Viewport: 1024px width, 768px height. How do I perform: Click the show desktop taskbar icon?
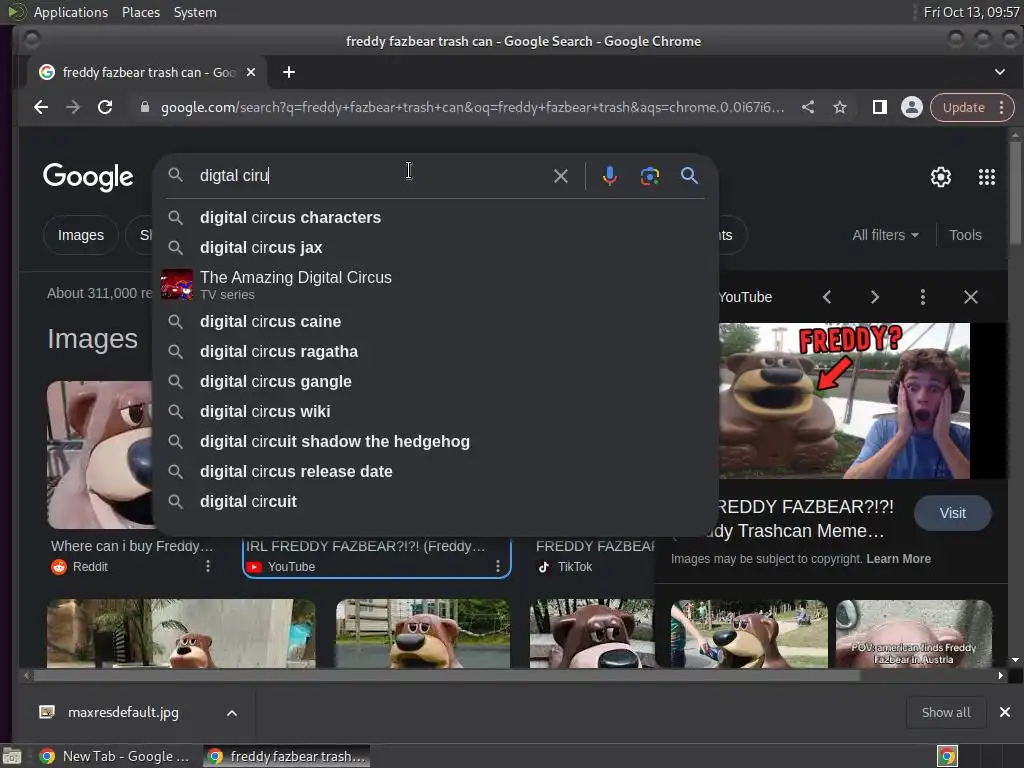(12, 756)
